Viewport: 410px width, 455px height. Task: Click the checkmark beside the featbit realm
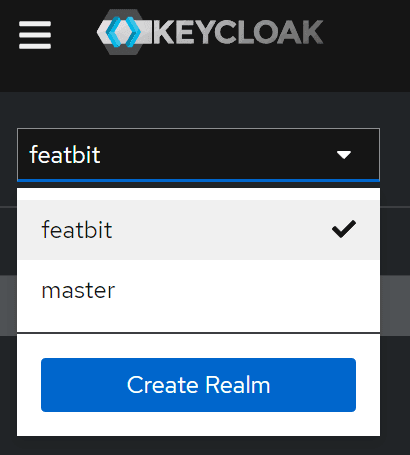[344, 229]
